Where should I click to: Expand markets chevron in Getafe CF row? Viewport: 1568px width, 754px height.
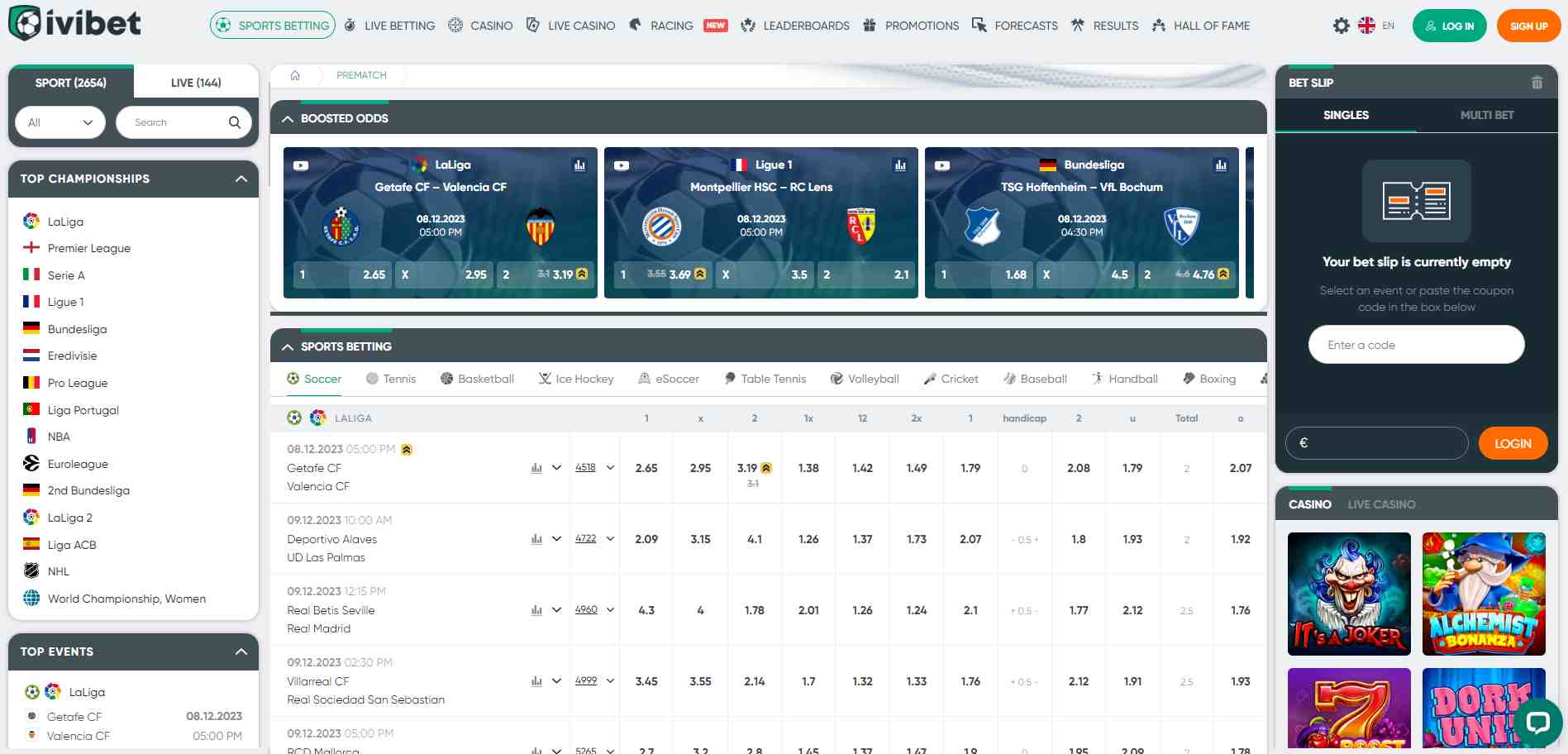tap(556, 468)
